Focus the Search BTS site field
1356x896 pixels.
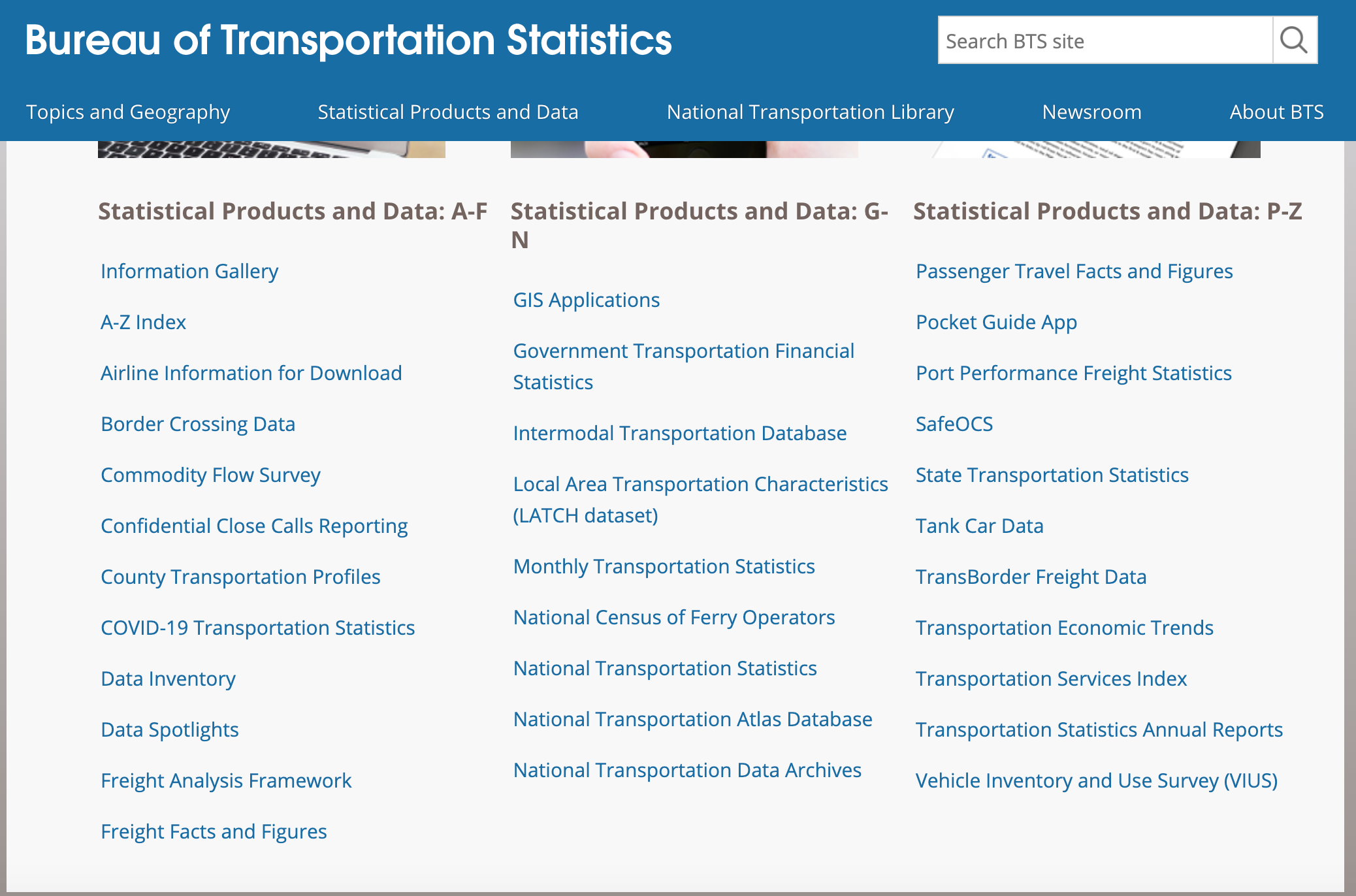(1105, 40)
